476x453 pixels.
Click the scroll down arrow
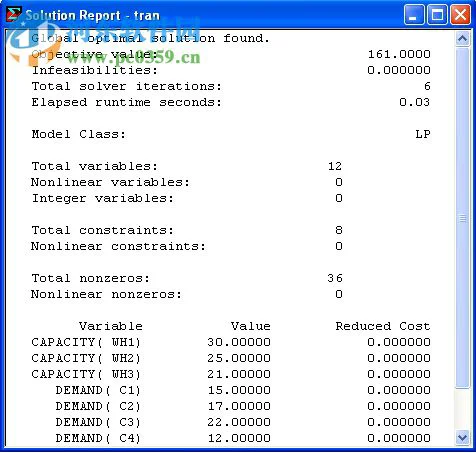pos(462,438)
